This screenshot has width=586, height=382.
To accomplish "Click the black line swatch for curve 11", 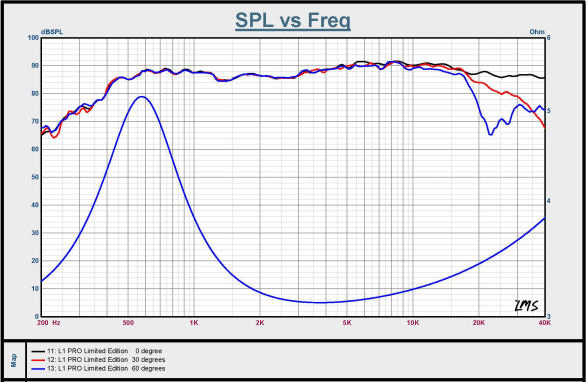I will [38, 351].
